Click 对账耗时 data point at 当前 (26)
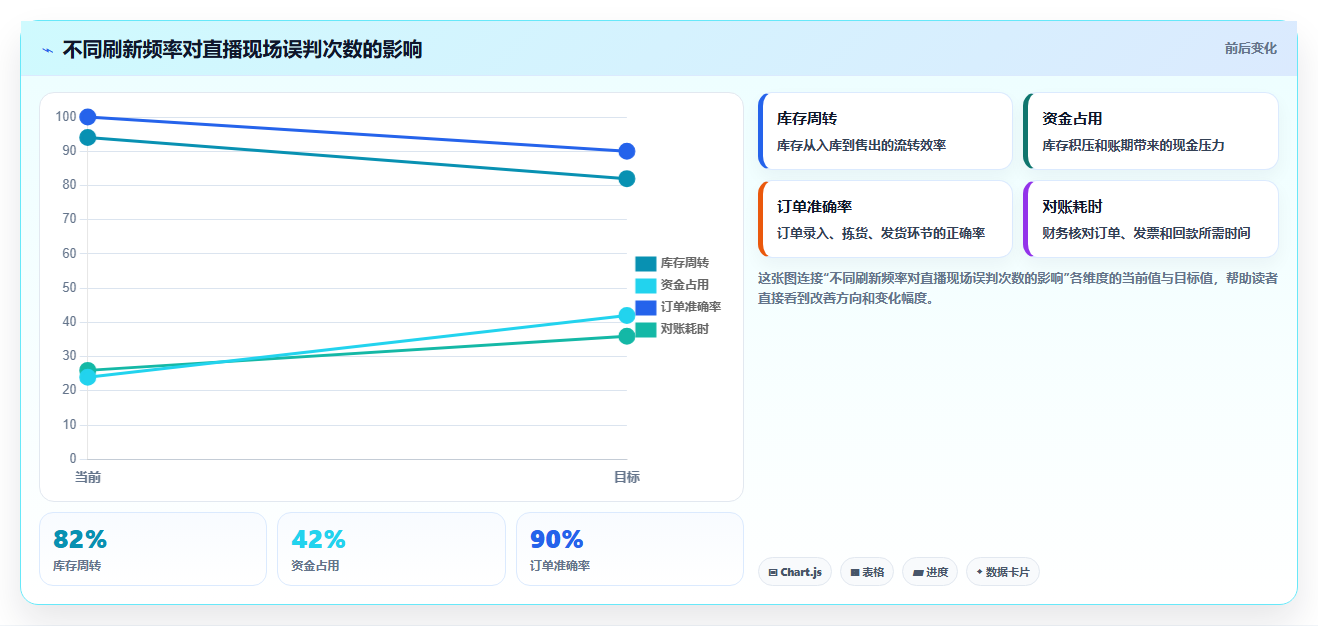1318x626 pixels. (x=88, y=370)
